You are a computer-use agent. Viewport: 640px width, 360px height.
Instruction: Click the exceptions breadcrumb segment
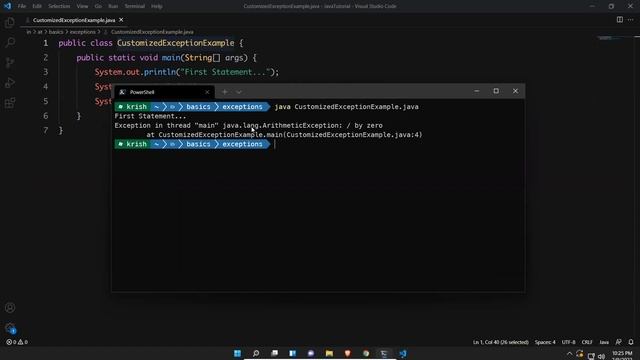[x=82, y=32]
